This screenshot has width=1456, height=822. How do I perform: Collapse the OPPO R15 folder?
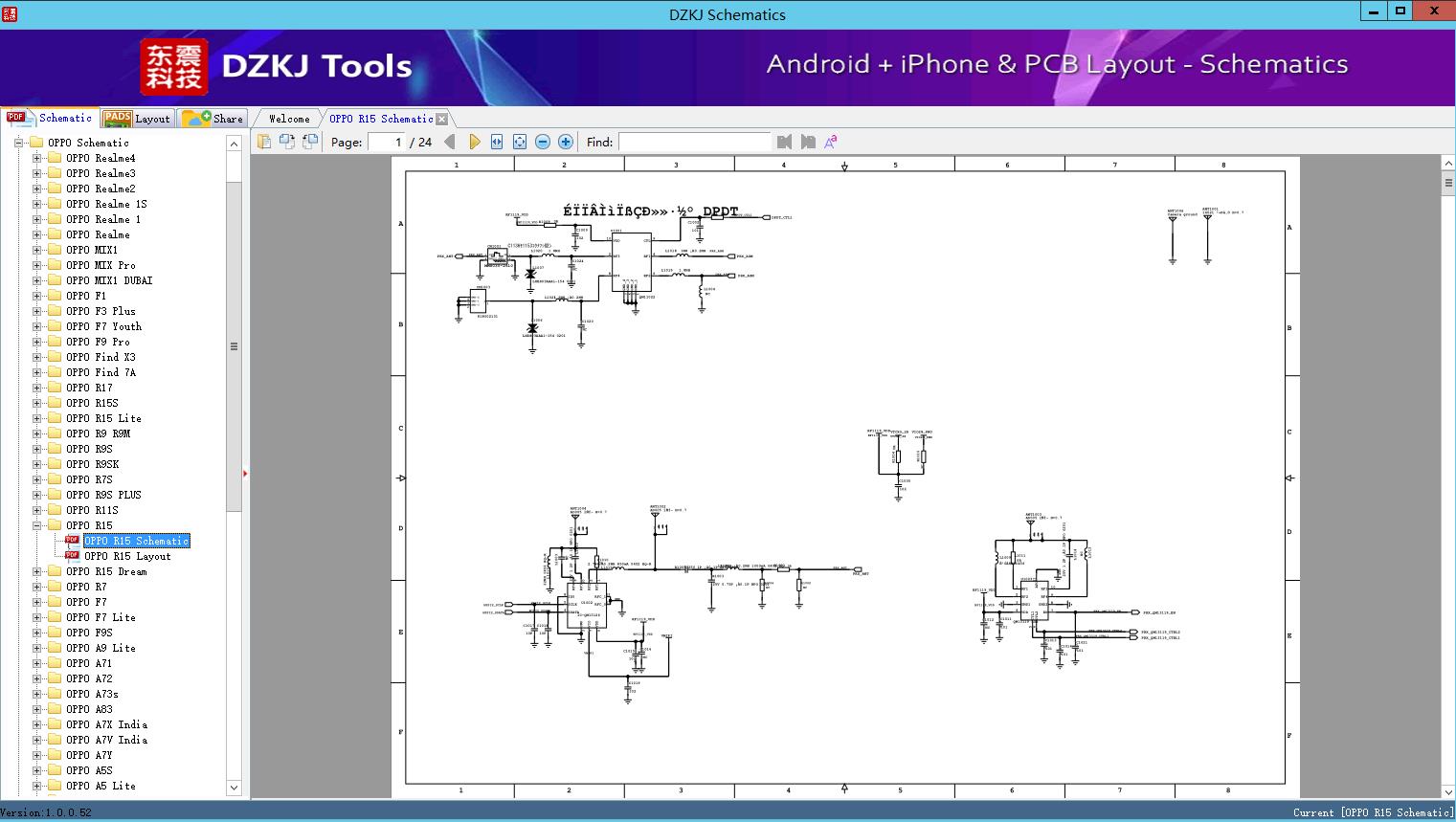36,525
